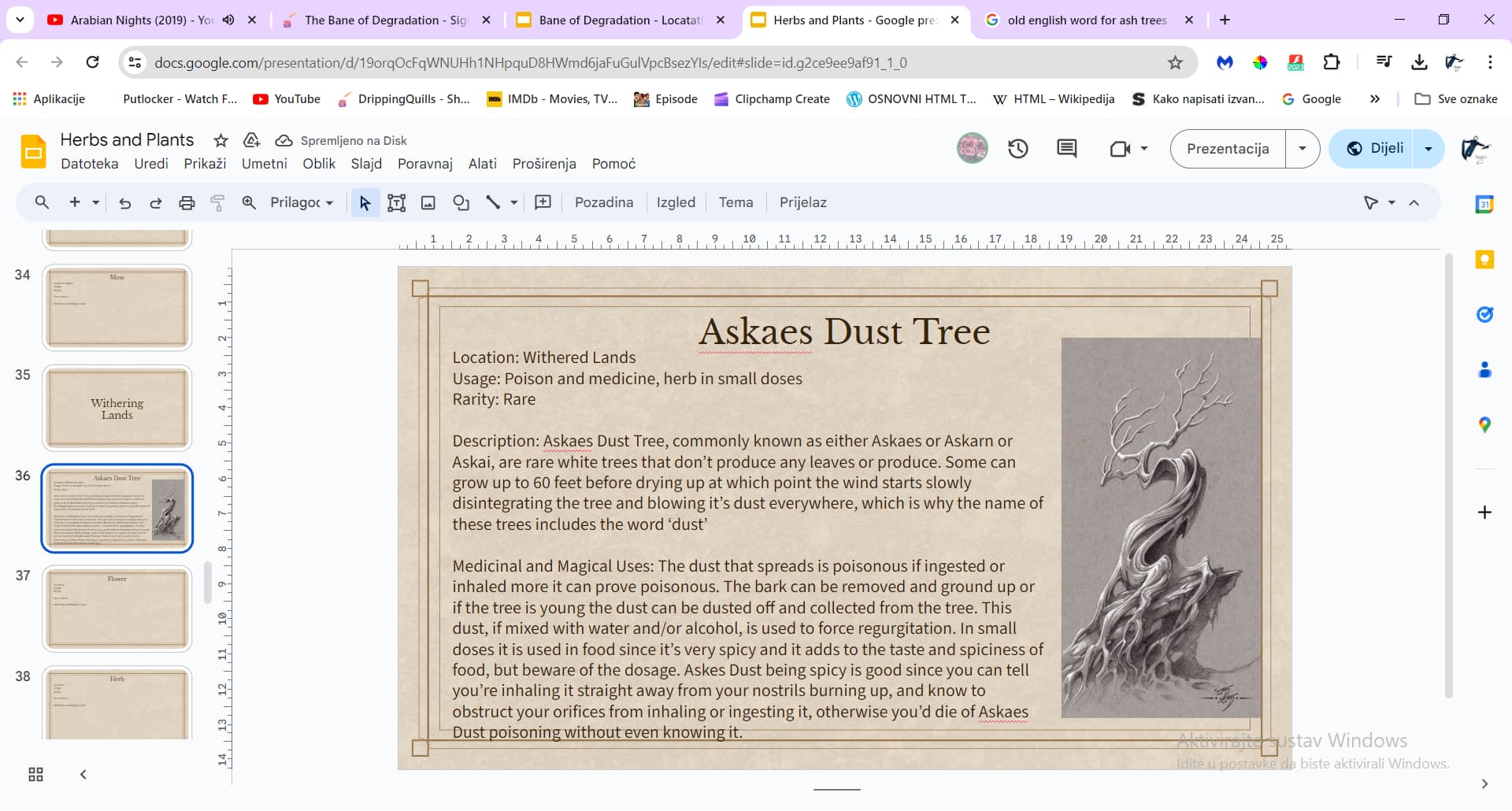Select the Shape tool
The image size is (1512, 811).
(461, 203)
